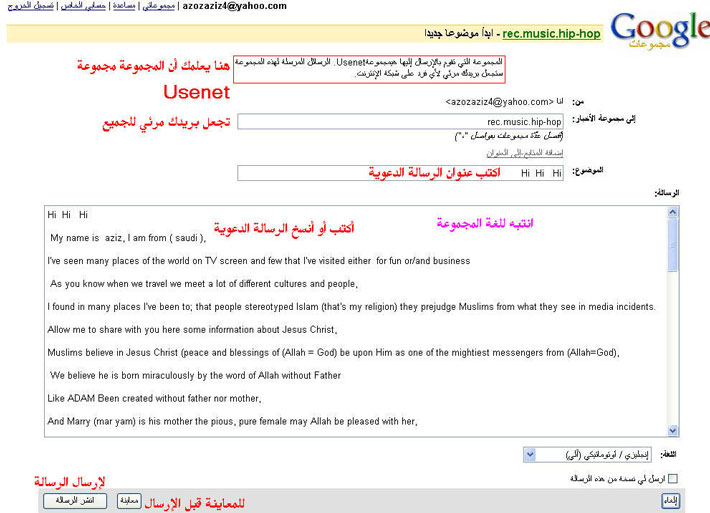Image resolution: width=710 pixels, height=513 pixels.
Task: Open the language dropdown
Action: 587,455
